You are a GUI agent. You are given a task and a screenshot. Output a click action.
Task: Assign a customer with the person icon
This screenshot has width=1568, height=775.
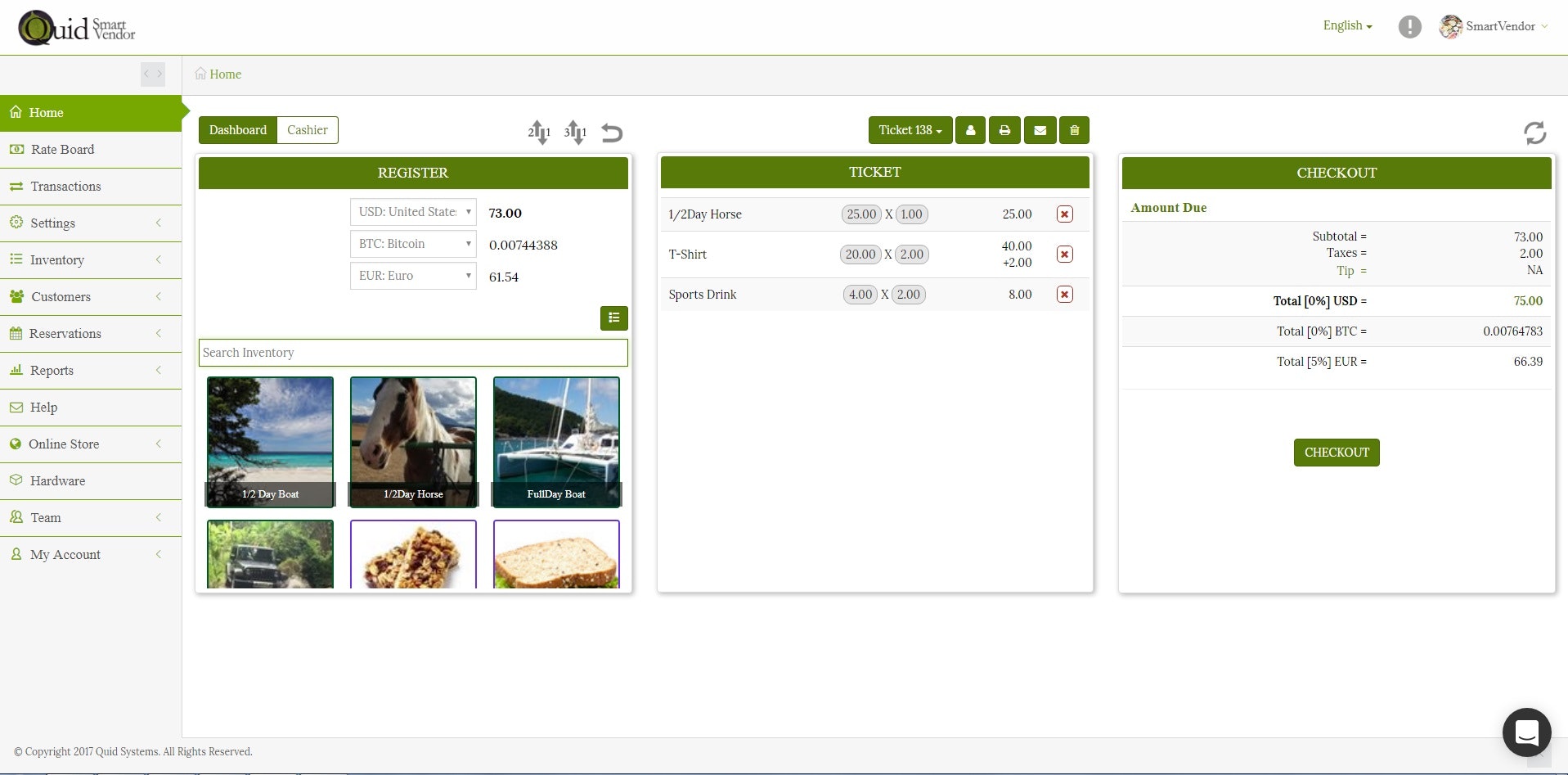970,130
